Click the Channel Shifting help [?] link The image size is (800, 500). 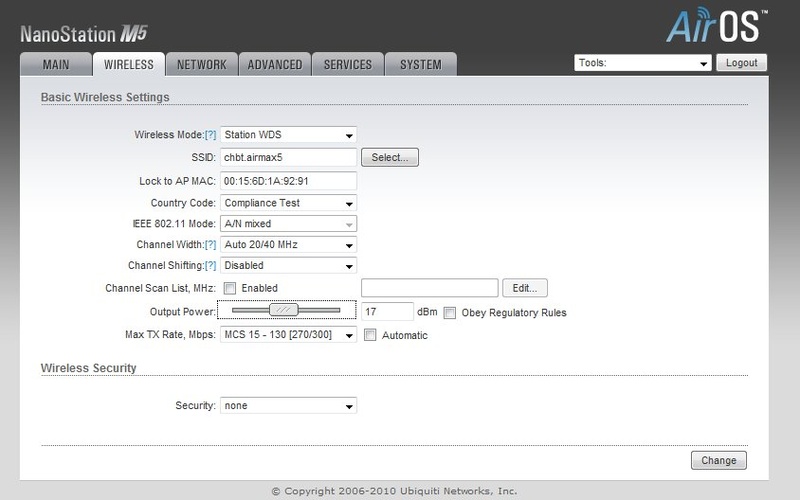click(210, 266)
